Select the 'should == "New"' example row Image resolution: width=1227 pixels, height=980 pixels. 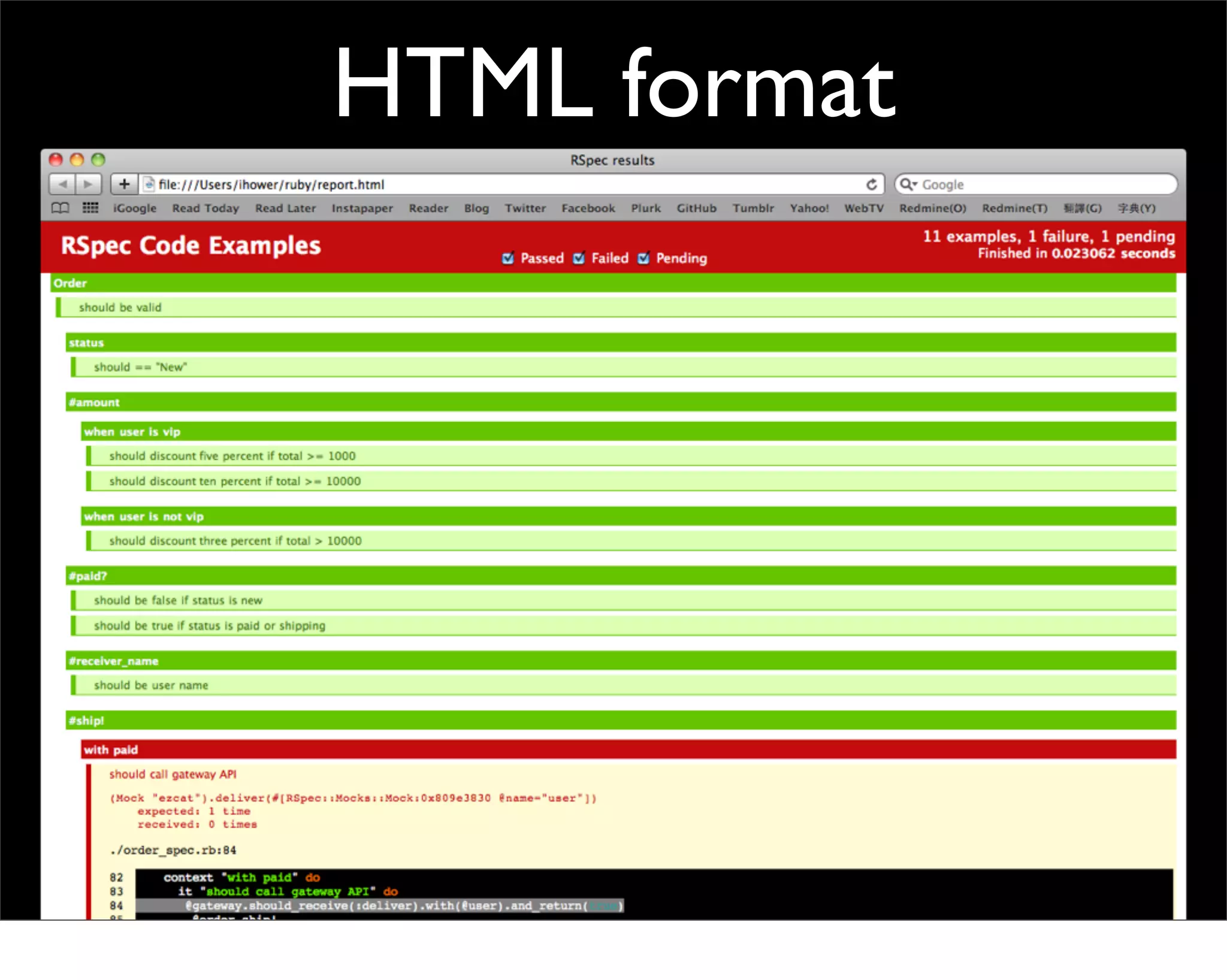[623, 367]
